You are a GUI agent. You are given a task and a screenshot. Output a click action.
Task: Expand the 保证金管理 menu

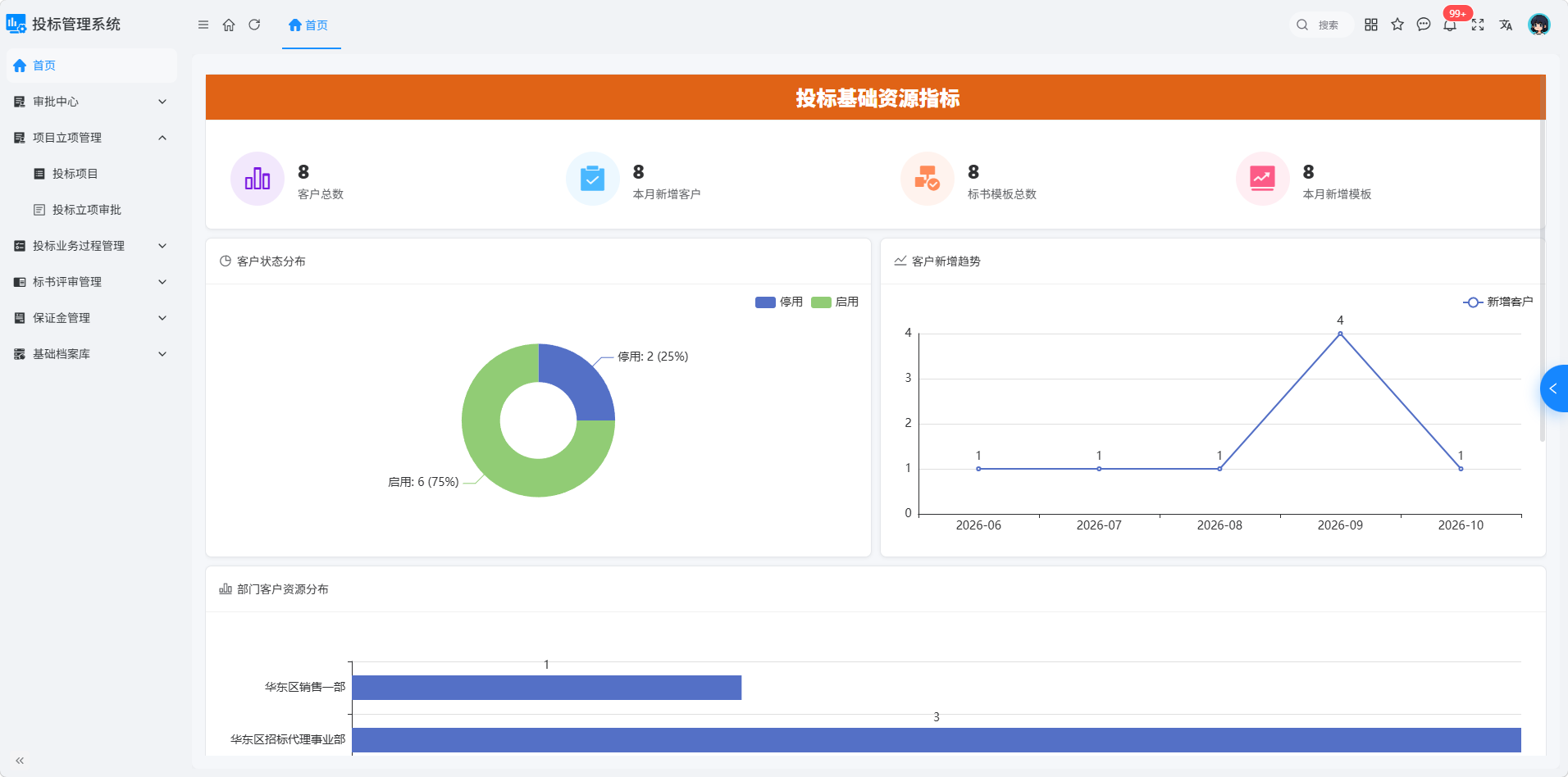point(92,318)
